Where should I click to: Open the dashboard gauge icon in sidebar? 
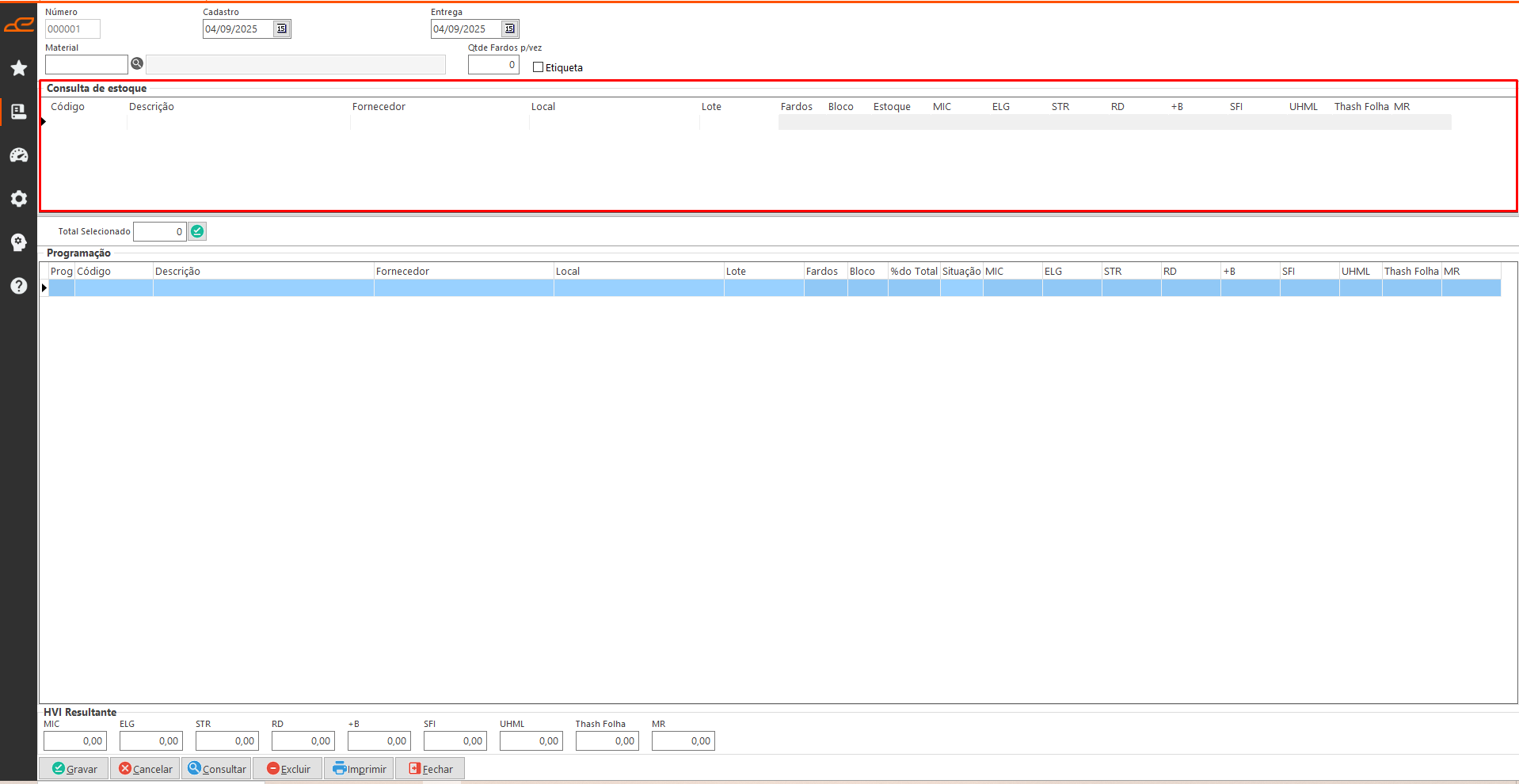[19, 155]
